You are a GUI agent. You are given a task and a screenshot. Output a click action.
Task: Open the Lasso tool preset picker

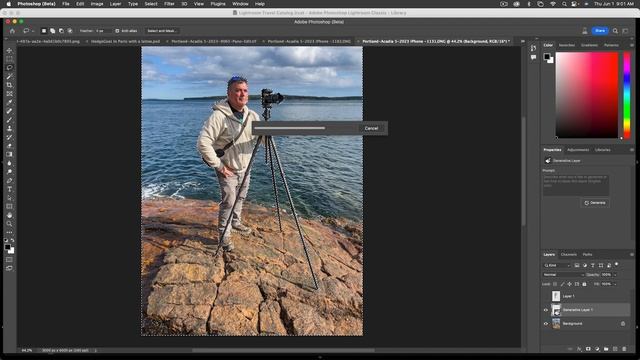click(x=28, y=31)
